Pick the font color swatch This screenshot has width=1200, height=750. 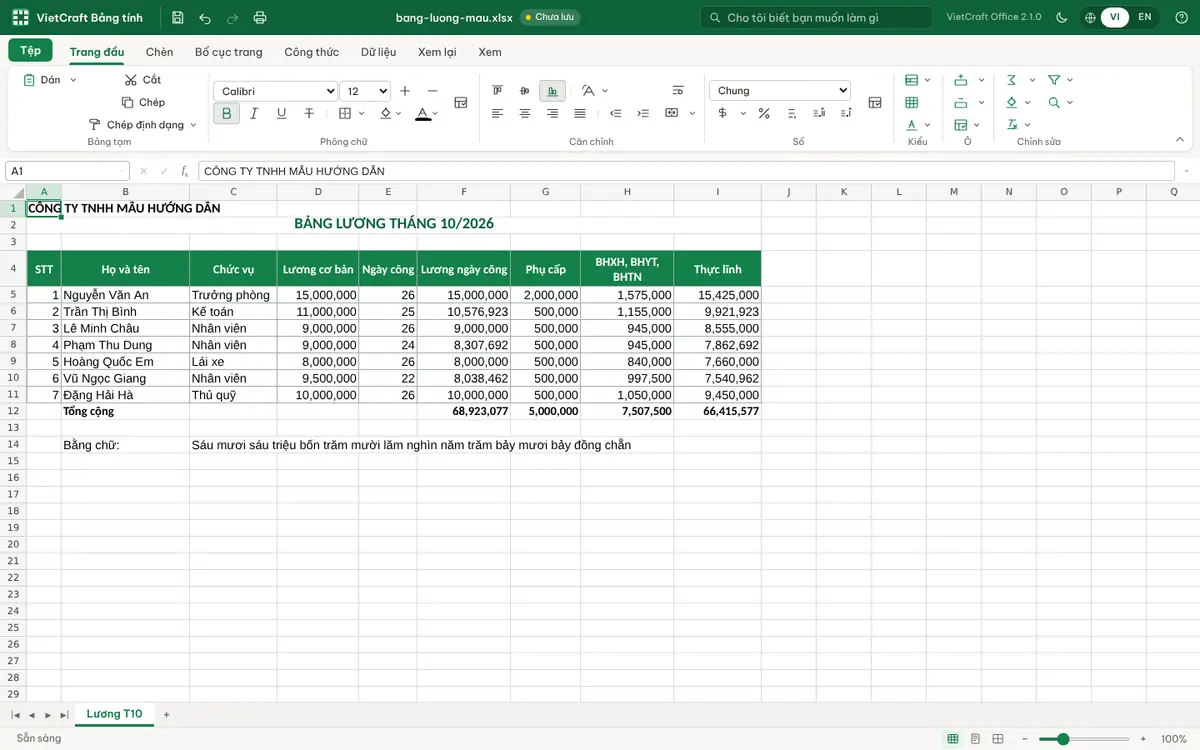click(423, 114)
